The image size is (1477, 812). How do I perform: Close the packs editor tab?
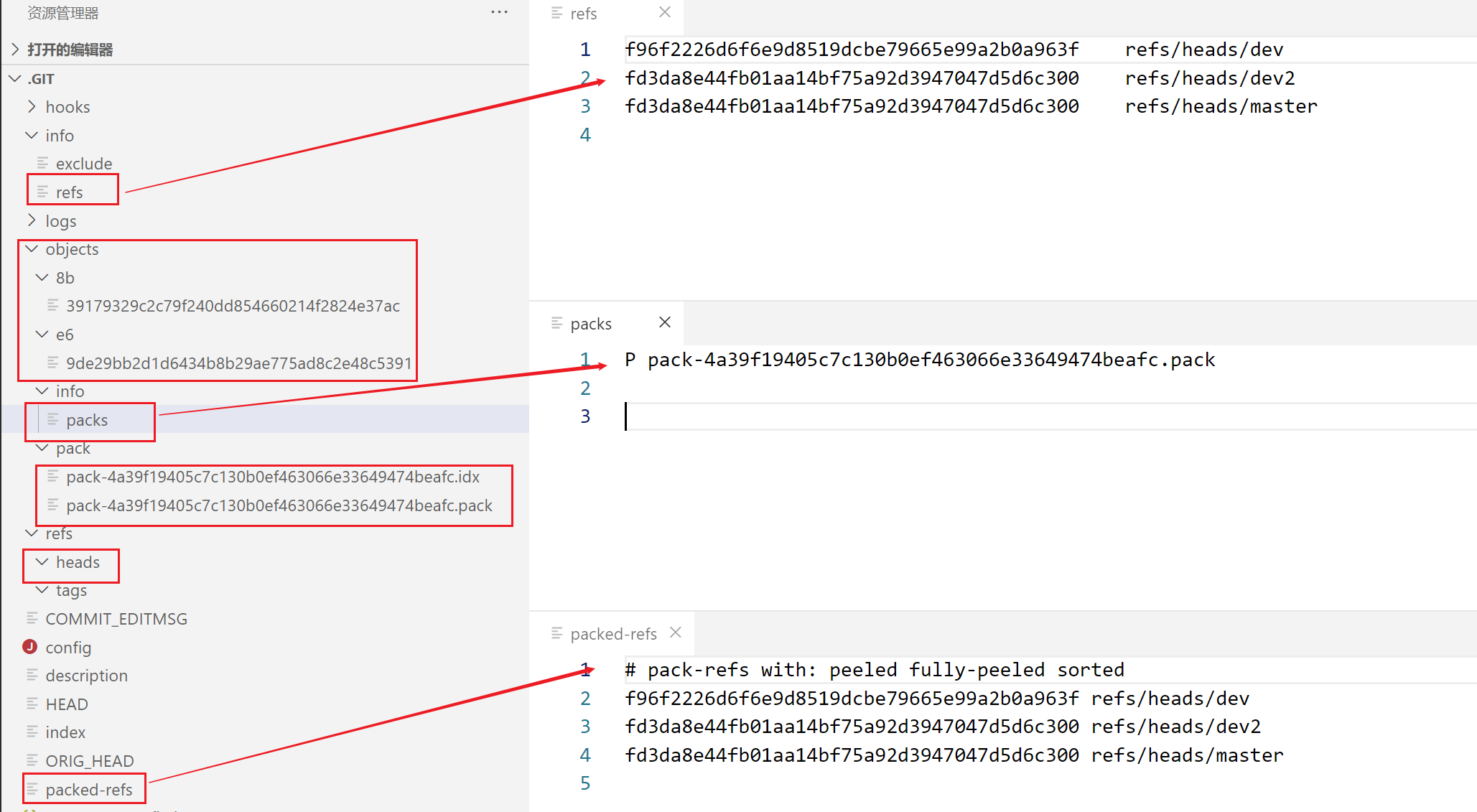665,322
